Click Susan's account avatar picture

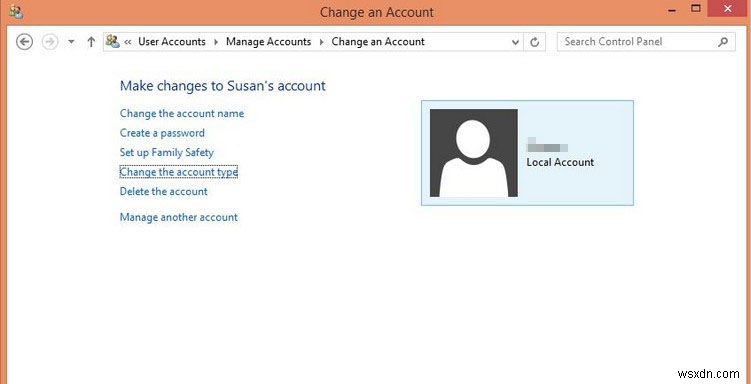coord(474,153)
